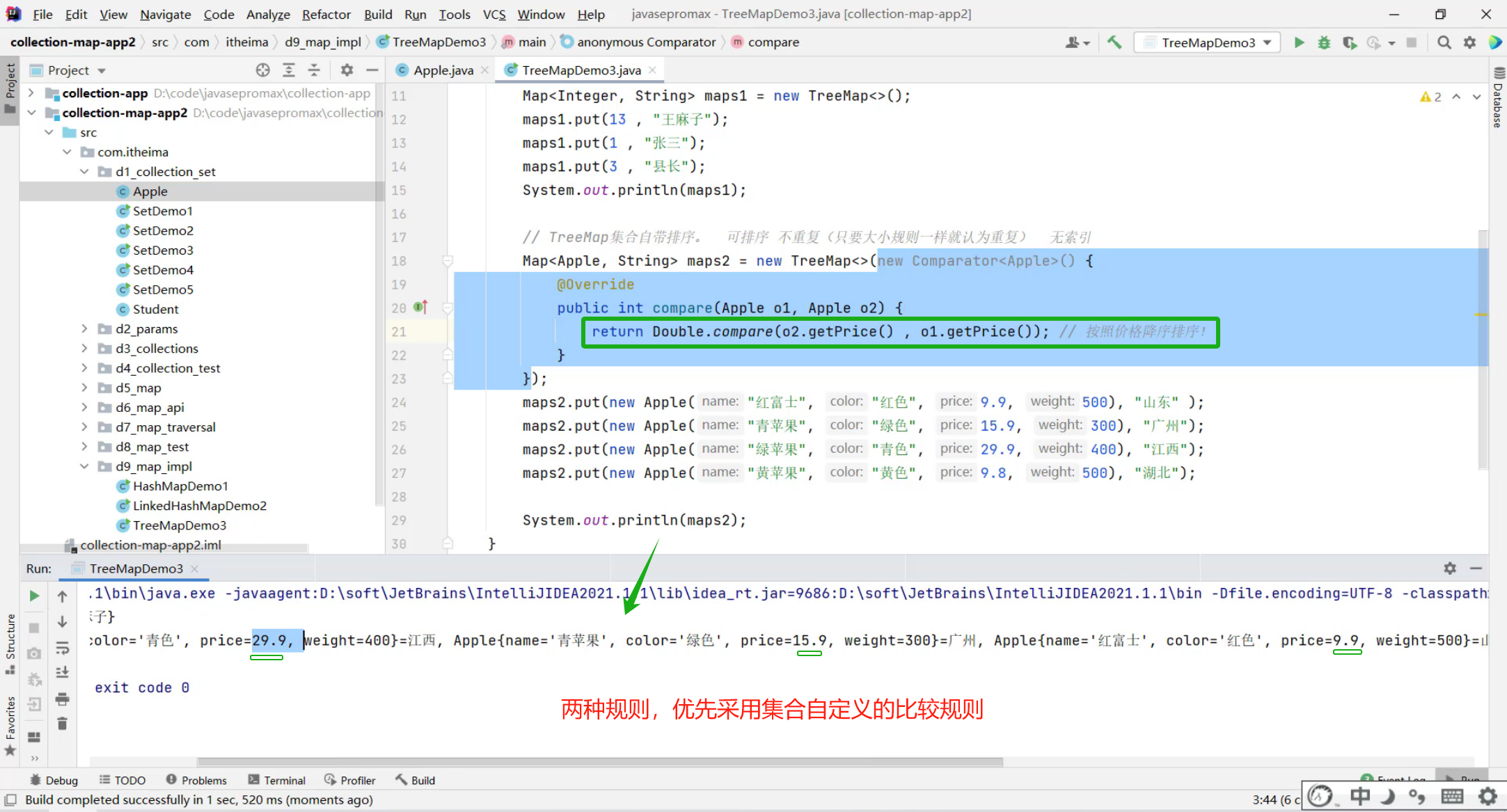Collapse the d9_map_impl folder
Viewport: 1507px width, 812px height.
point(84,466)
